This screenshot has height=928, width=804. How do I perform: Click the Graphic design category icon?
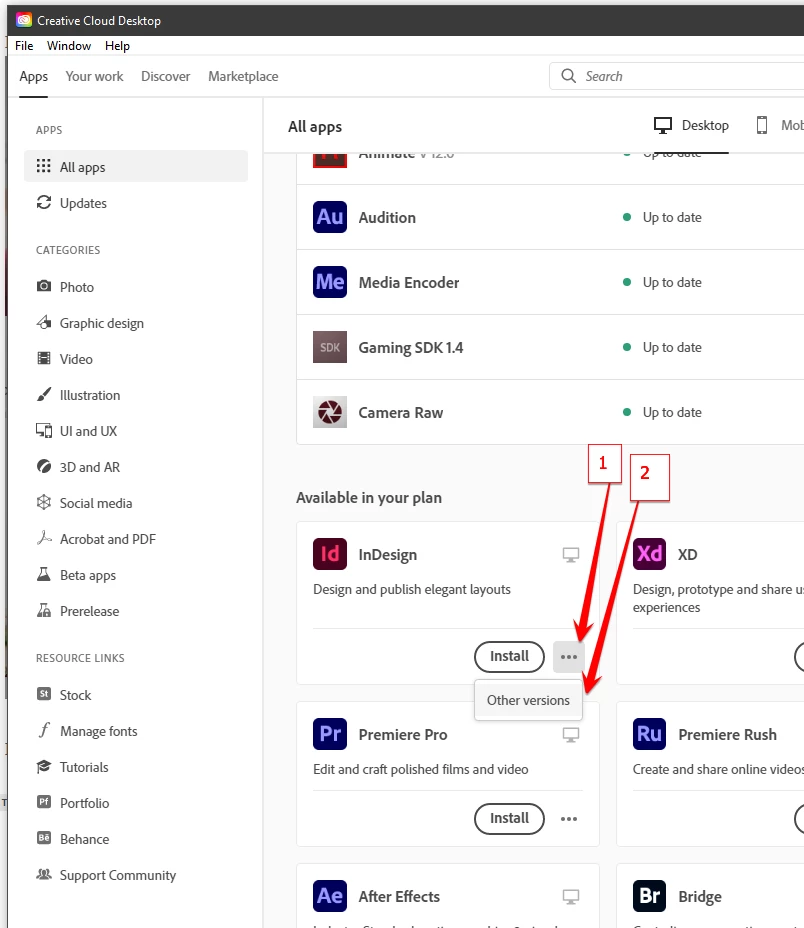(x=44, y=323)
